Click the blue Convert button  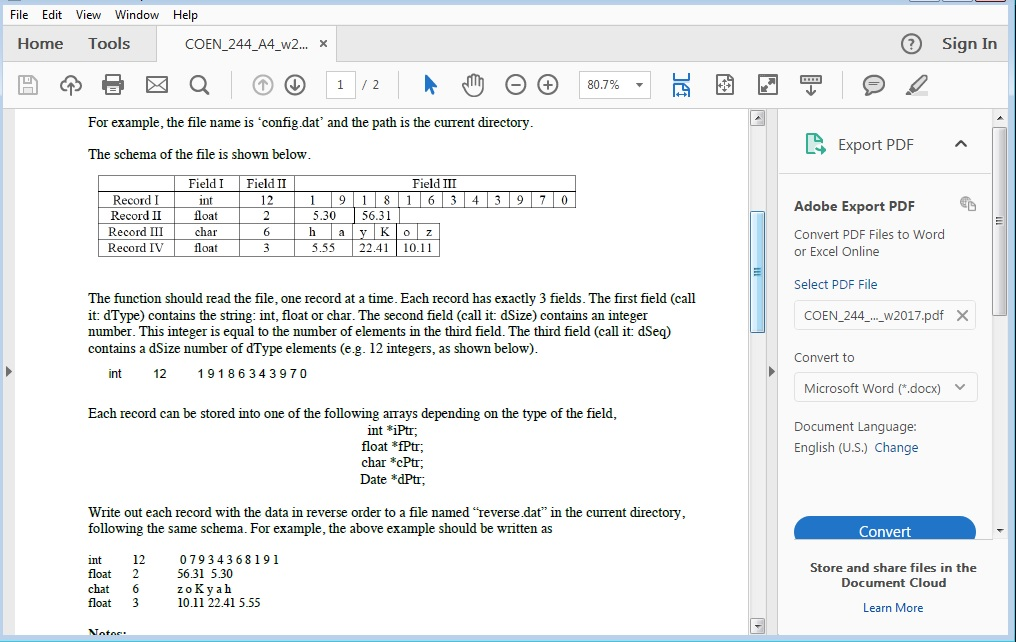point(884,531)
